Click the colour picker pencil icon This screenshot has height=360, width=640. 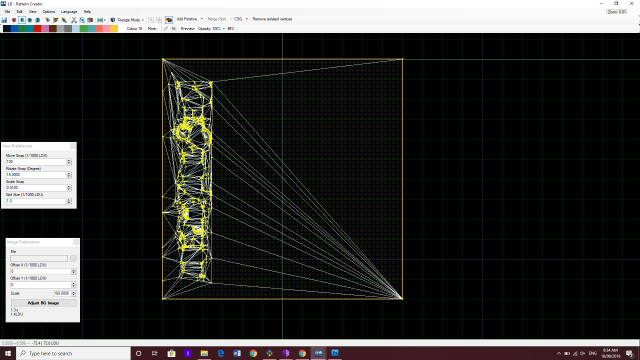click(x=166, y=29)
